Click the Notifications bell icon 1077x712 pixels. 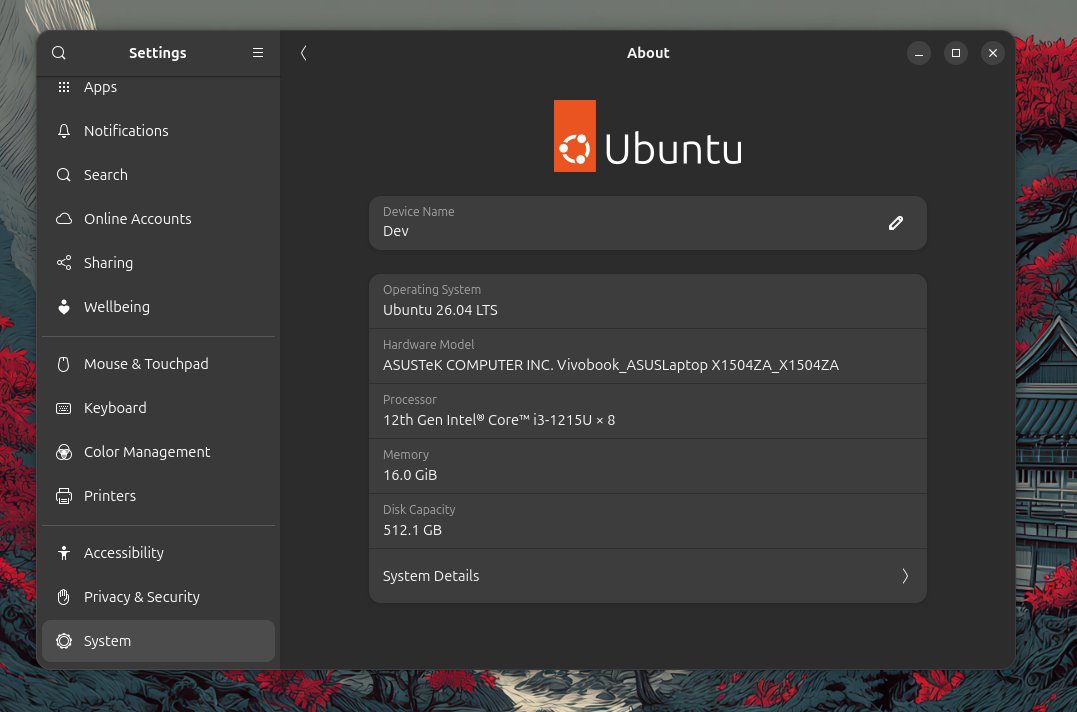pos(64,131)
